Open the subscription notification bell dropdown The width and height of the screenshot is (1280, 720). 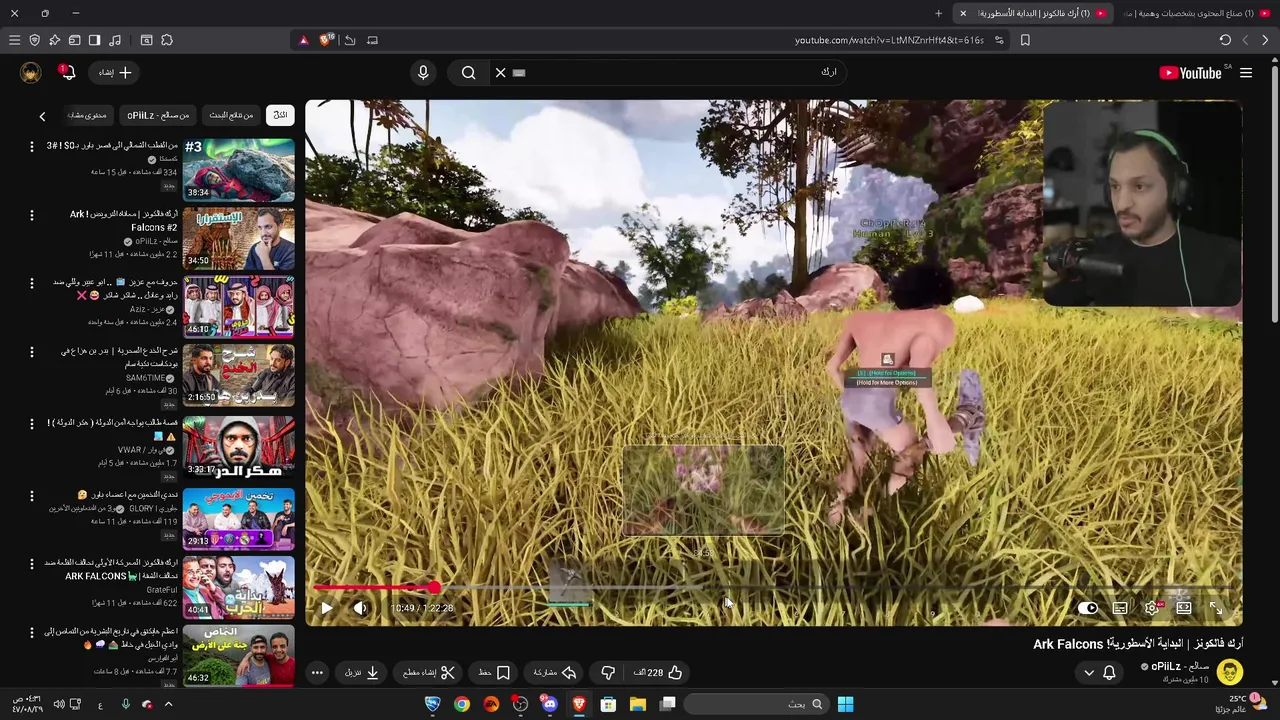[x=1099, y=673]
